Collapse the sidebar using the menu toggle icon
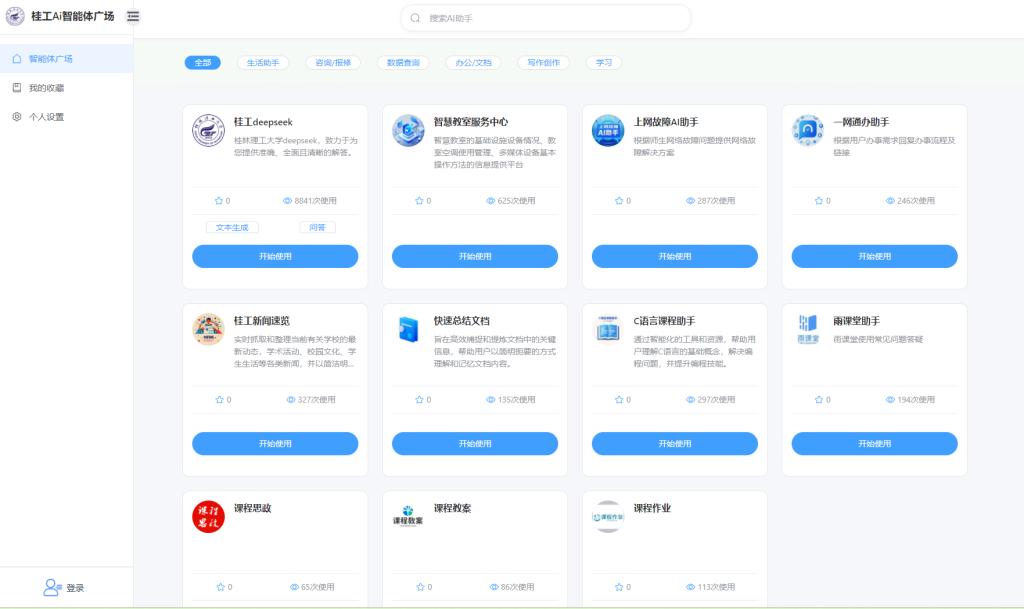 click(133, 16)
